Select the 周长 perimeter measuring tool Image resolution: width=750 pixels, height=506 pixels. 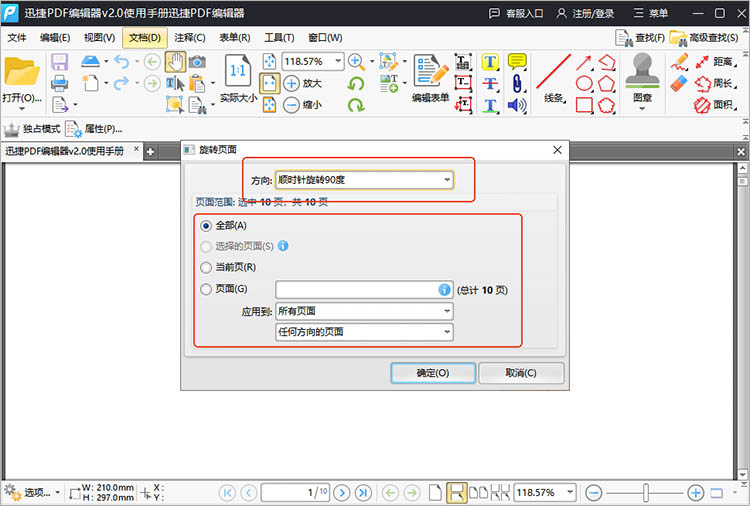pyautogui.click(x=715, y=83)
